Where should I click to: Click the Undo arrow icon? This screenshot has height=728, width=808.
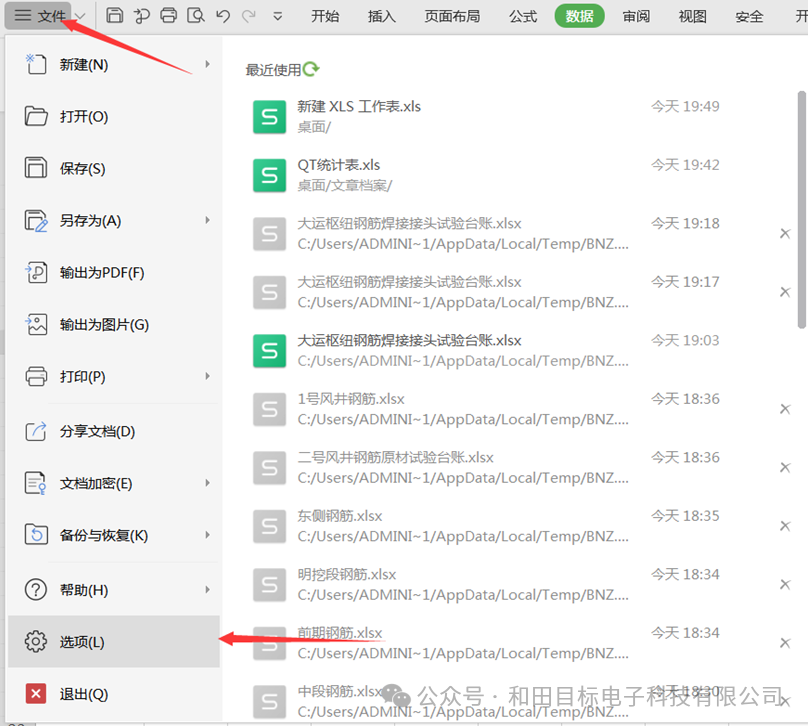[223, 16]
